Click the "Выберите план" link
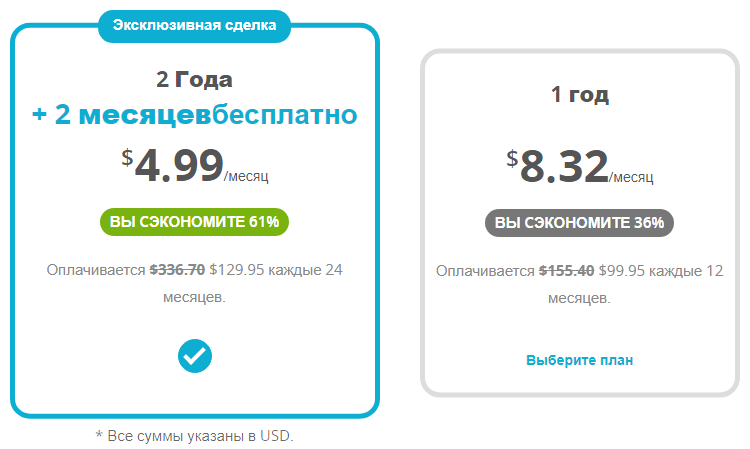Screen dimensions: 750x449 (x=579, y=360)
